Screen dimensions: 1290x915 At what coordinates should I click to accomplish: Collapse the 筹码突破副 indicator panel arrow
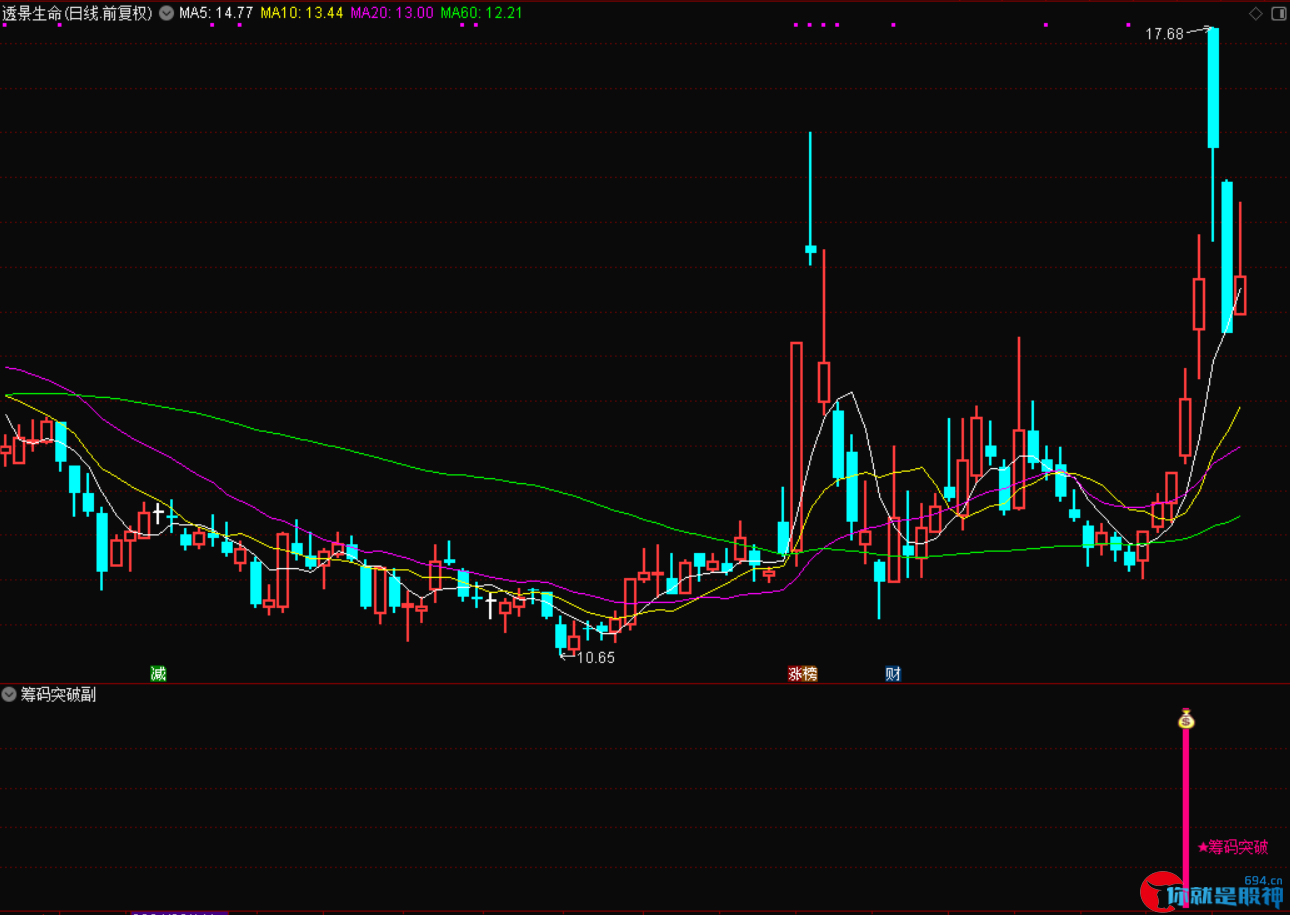[x=10, y=694]
